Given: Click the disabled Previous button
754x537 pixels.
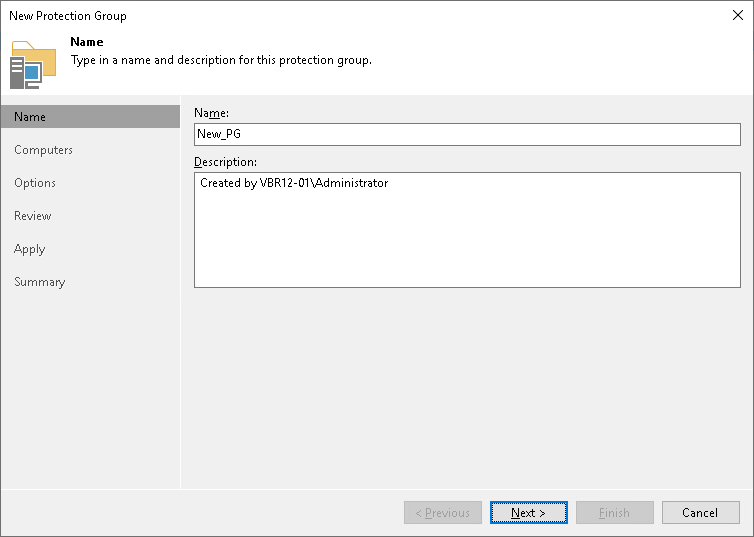Looking at the screenshot, I should tap(443, 512).
